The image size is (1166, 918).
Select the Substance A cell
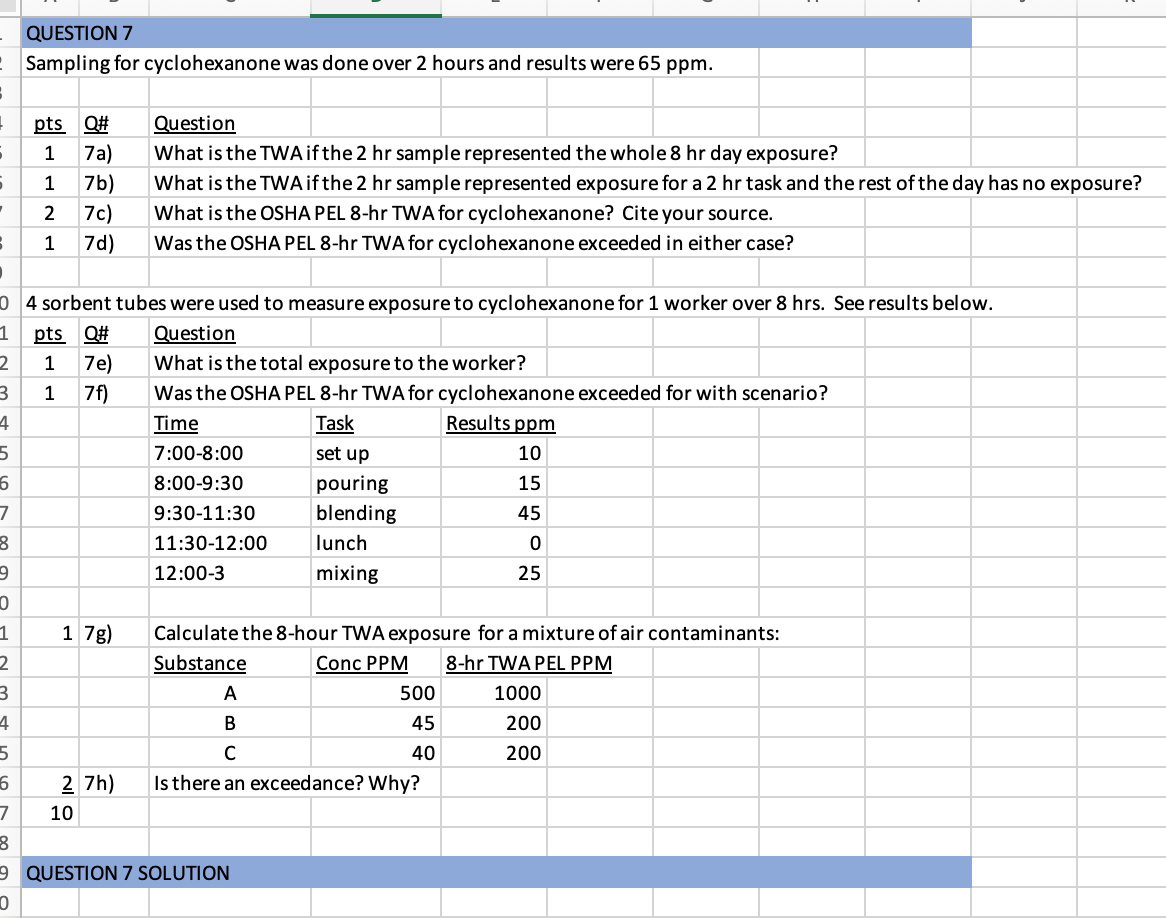click(x=230, y=693)
